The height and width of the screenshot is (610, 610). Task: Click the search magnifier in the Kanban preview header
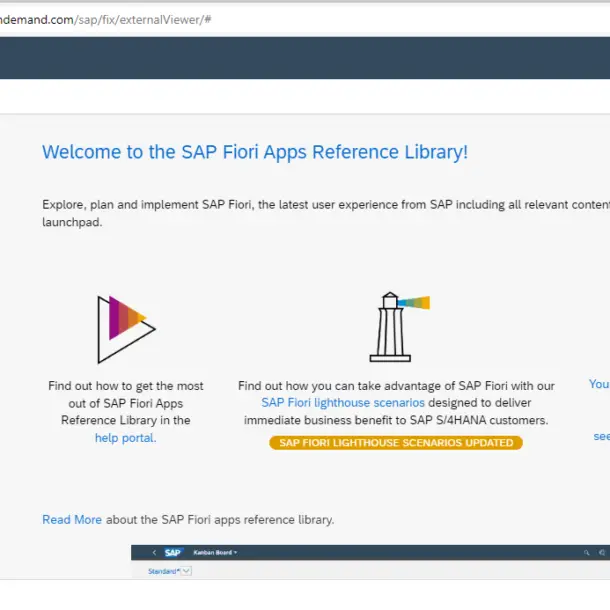(x=586, y=552)
